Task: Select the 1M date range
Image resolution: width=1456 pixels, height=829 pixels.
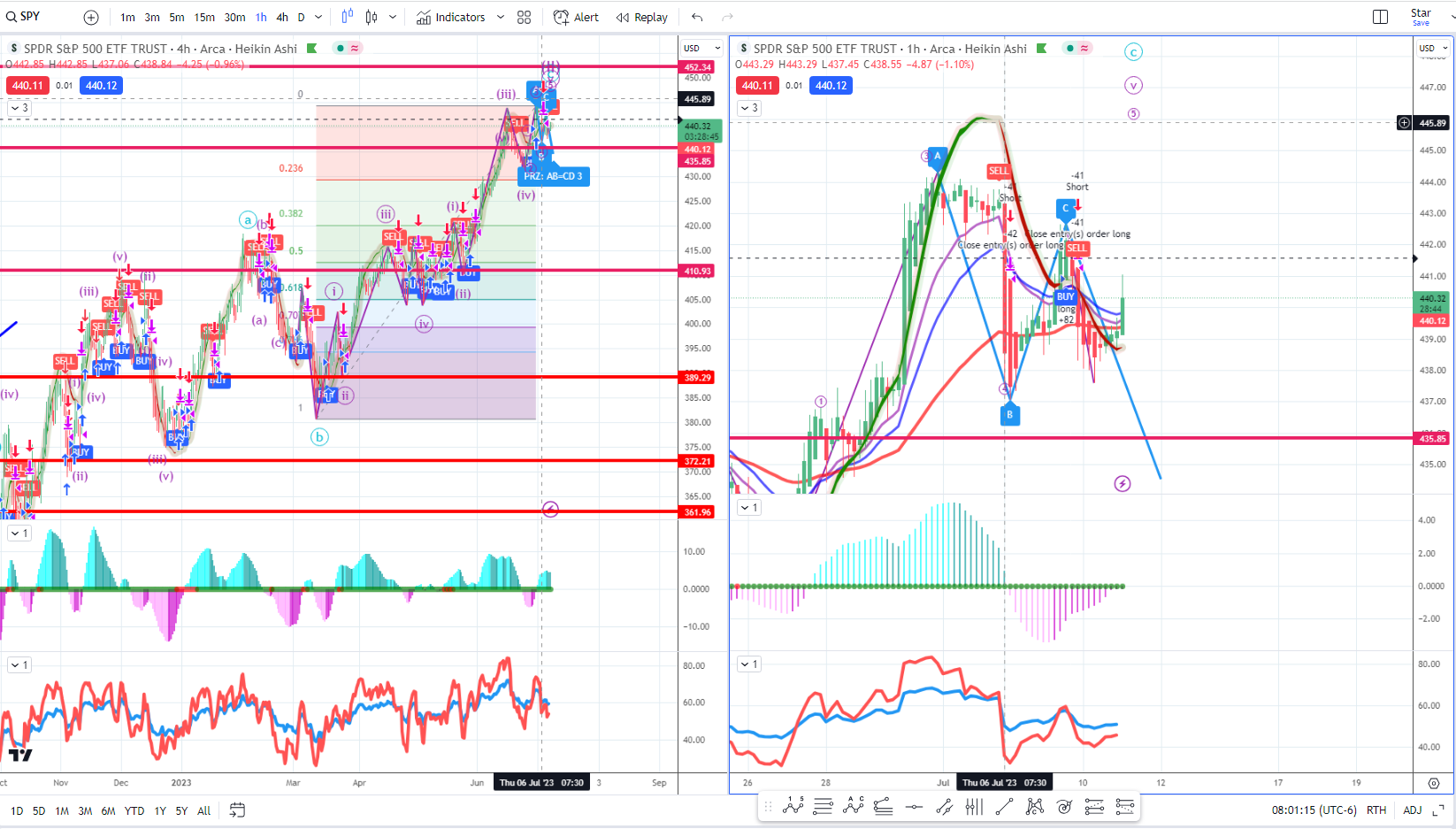Action: [62, 810]
